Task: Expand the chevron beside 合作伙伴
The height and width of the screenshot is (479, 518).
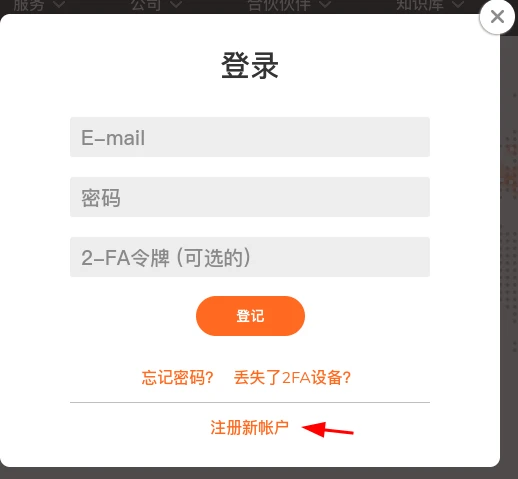Action: 325,5
